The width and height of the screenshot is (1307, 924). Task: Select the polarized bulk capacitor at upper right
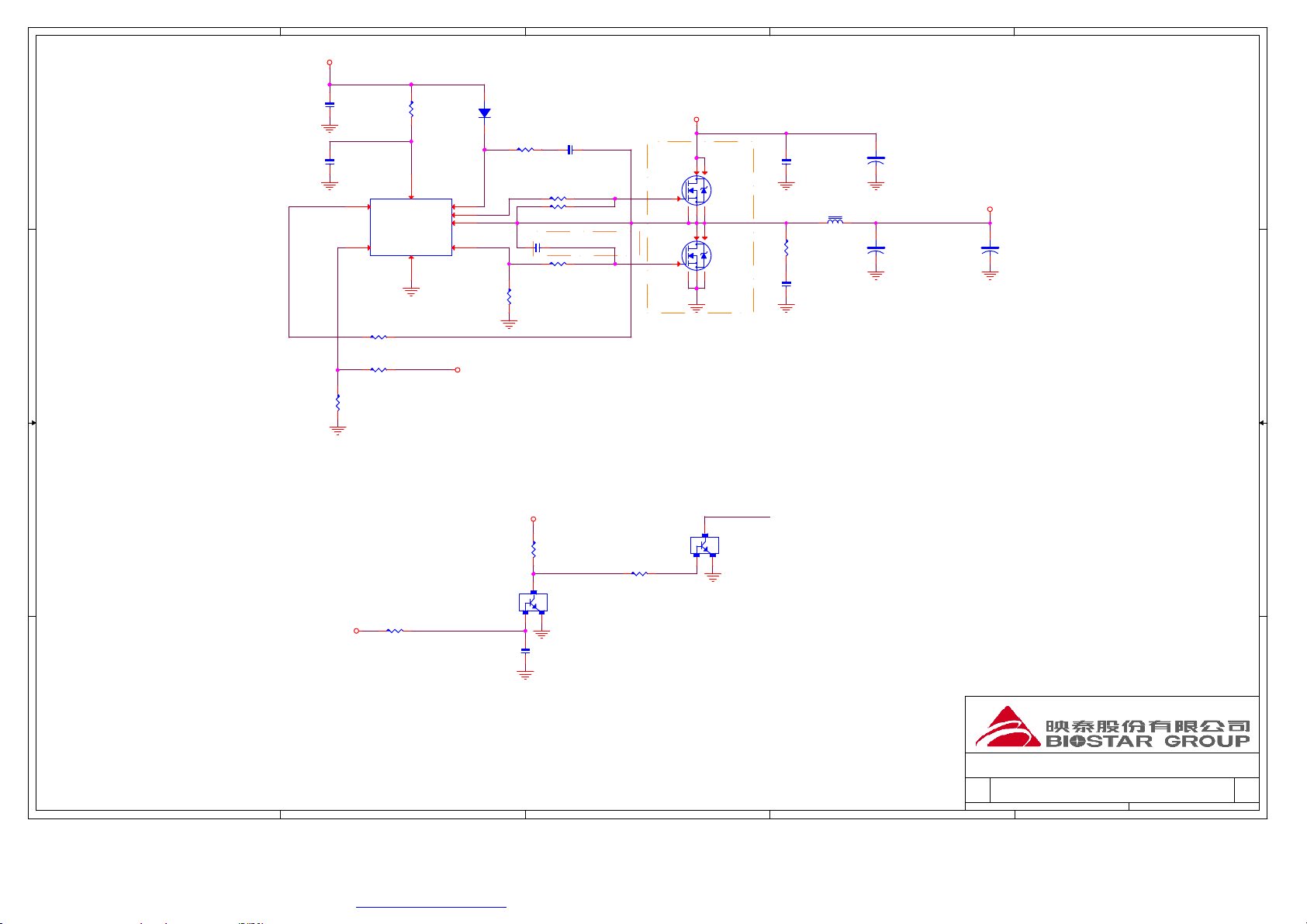[876, 160]
